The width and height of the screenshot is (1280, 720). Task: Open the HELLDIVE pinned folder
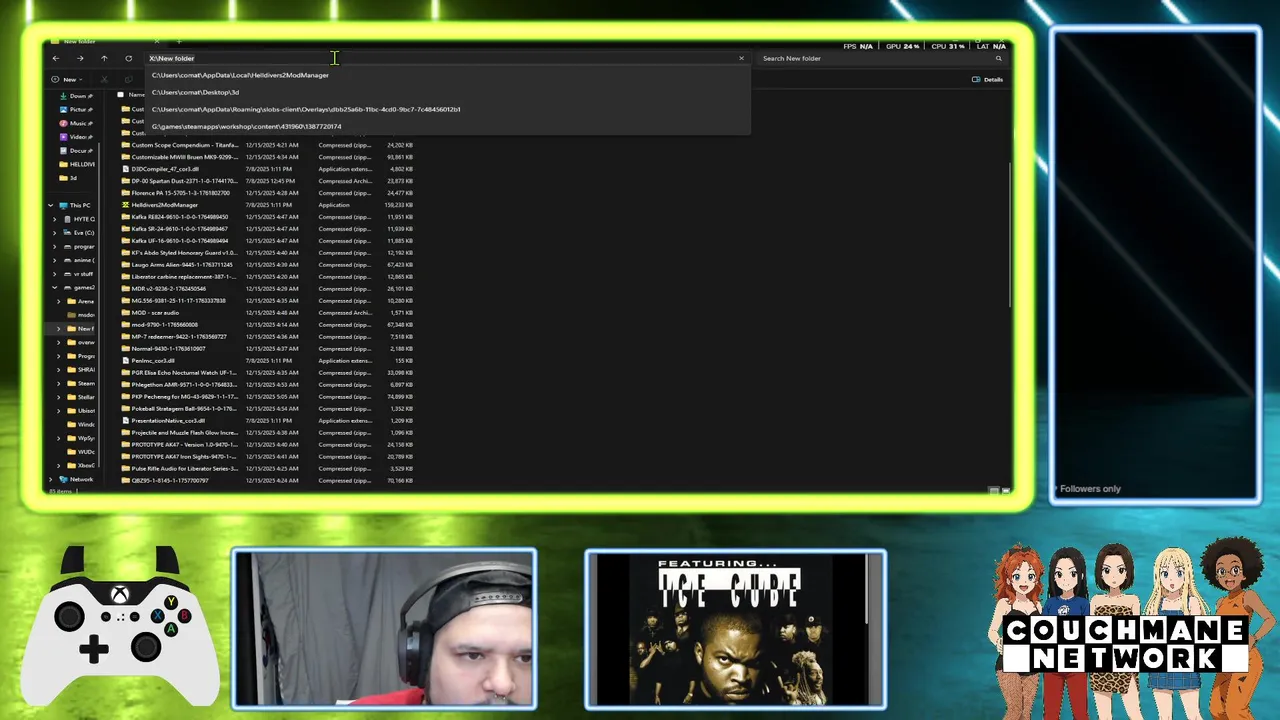click(x=76, y=164)
